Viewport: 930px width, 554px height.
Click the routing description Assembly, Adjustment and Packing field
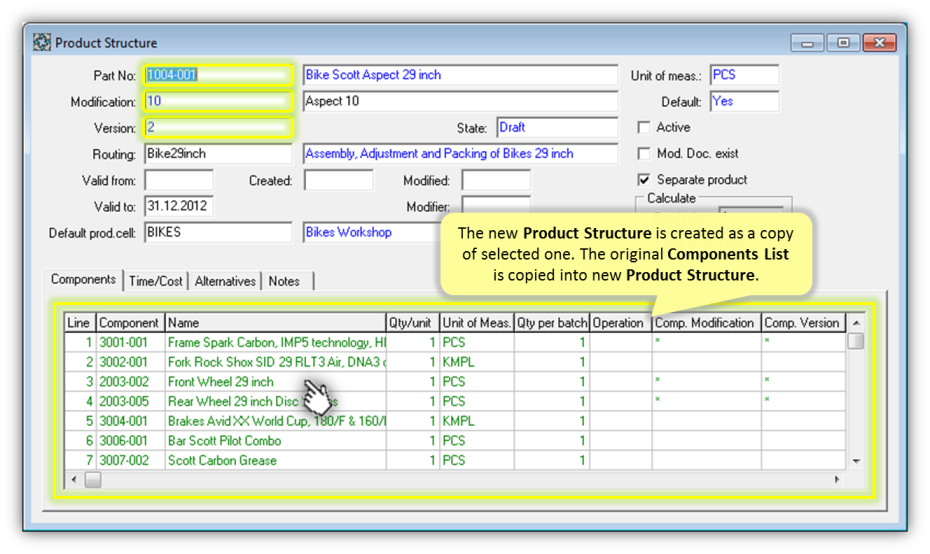click(460, 154)
